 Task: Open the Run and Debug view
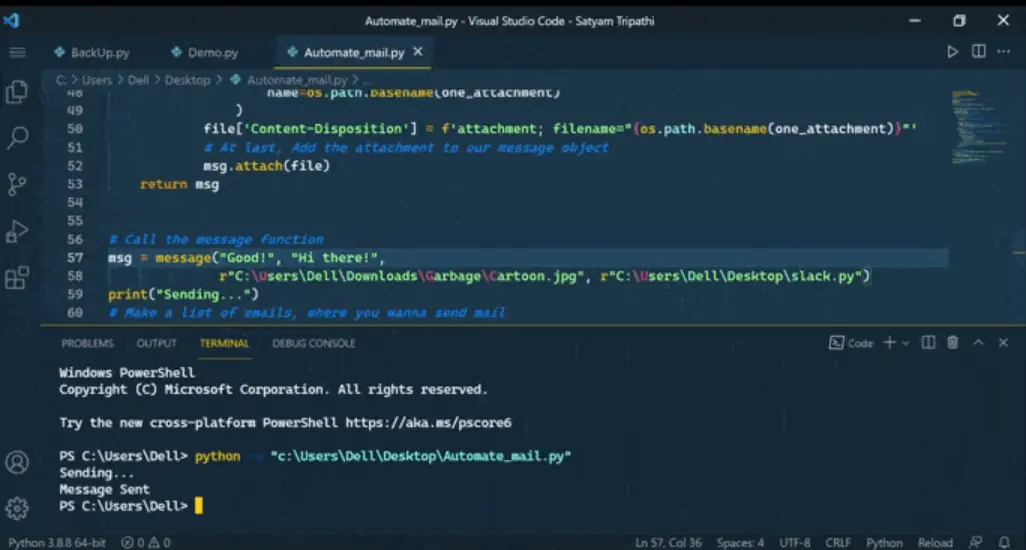[x=17, y=231]
